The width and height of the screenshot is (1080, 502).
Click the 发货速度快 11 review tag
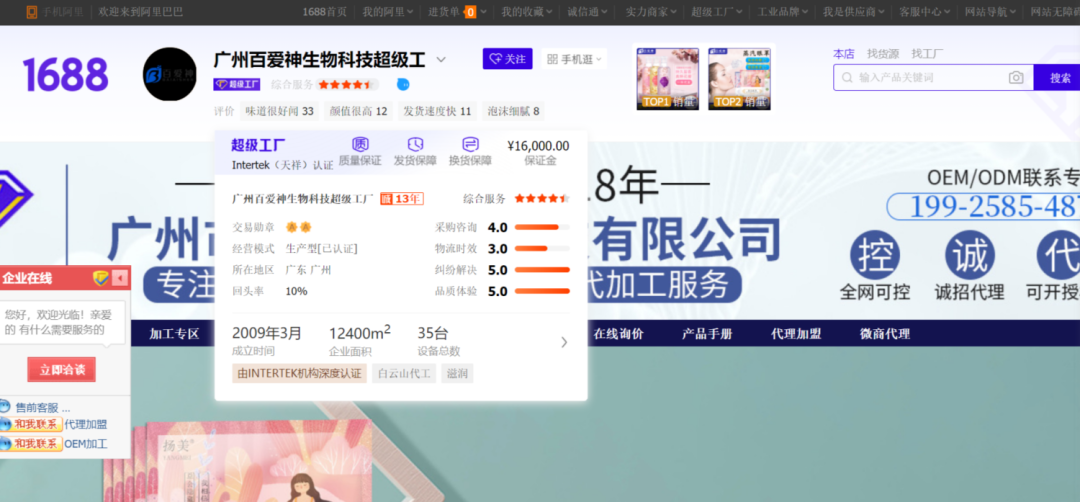click(437, 111)
